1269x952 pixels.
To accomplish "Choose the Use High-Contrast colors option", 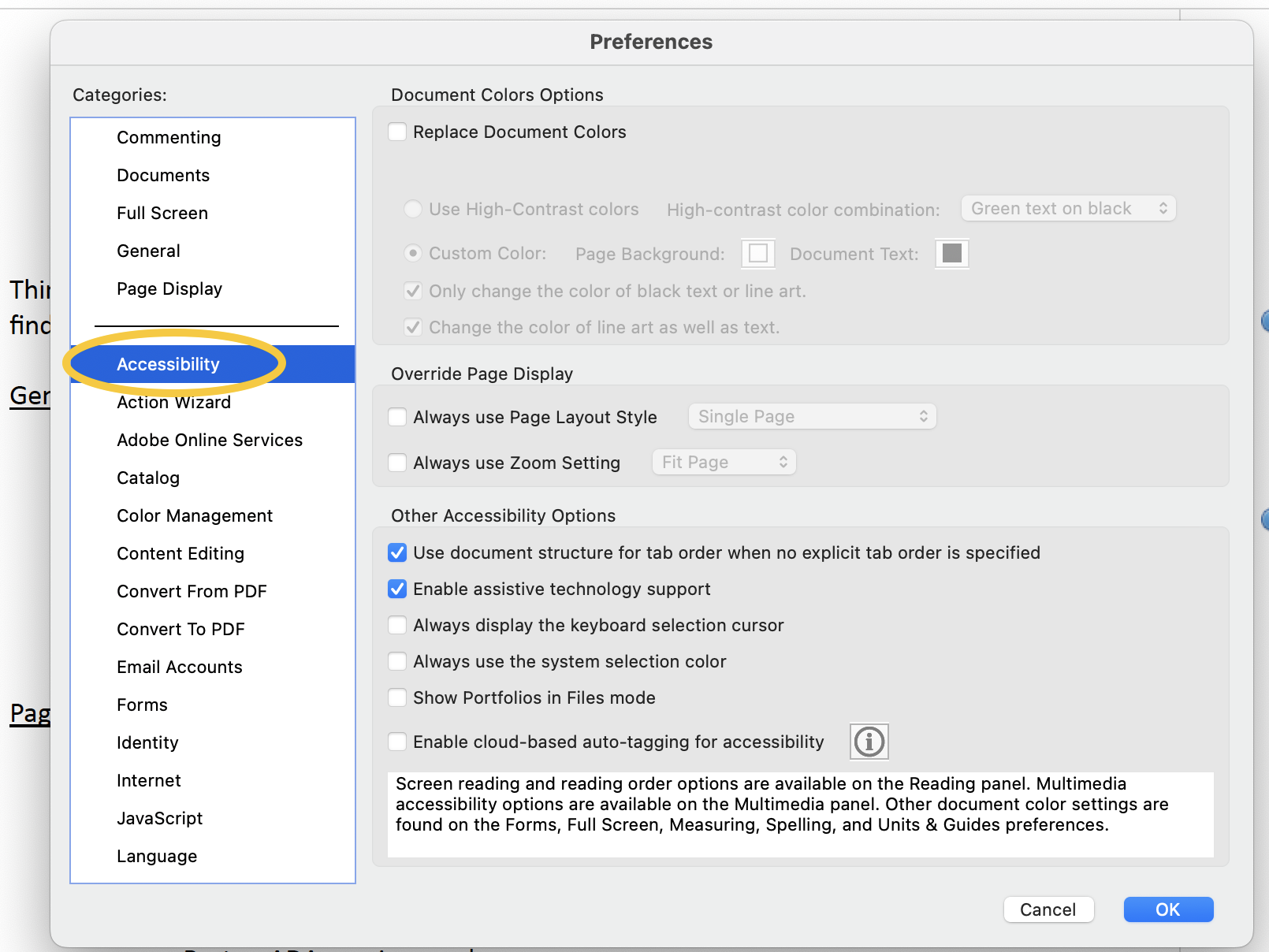I will coord(413,209).
